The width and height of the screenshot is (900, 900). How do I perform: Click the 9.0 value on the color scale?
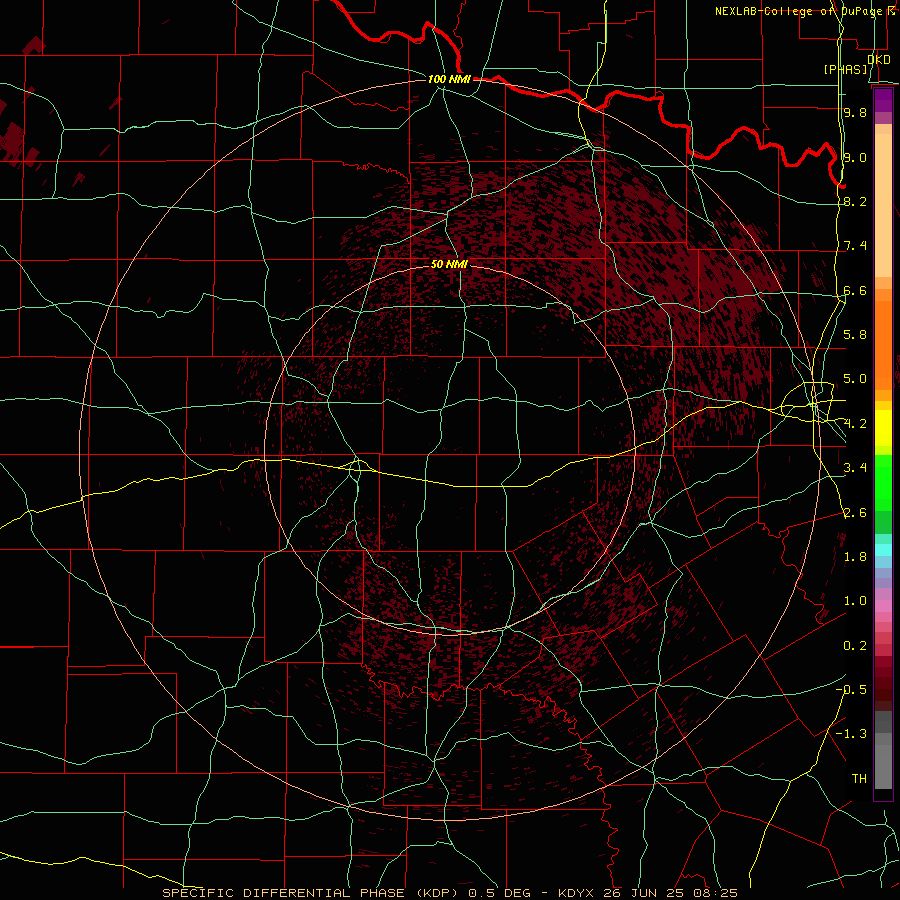855,157
